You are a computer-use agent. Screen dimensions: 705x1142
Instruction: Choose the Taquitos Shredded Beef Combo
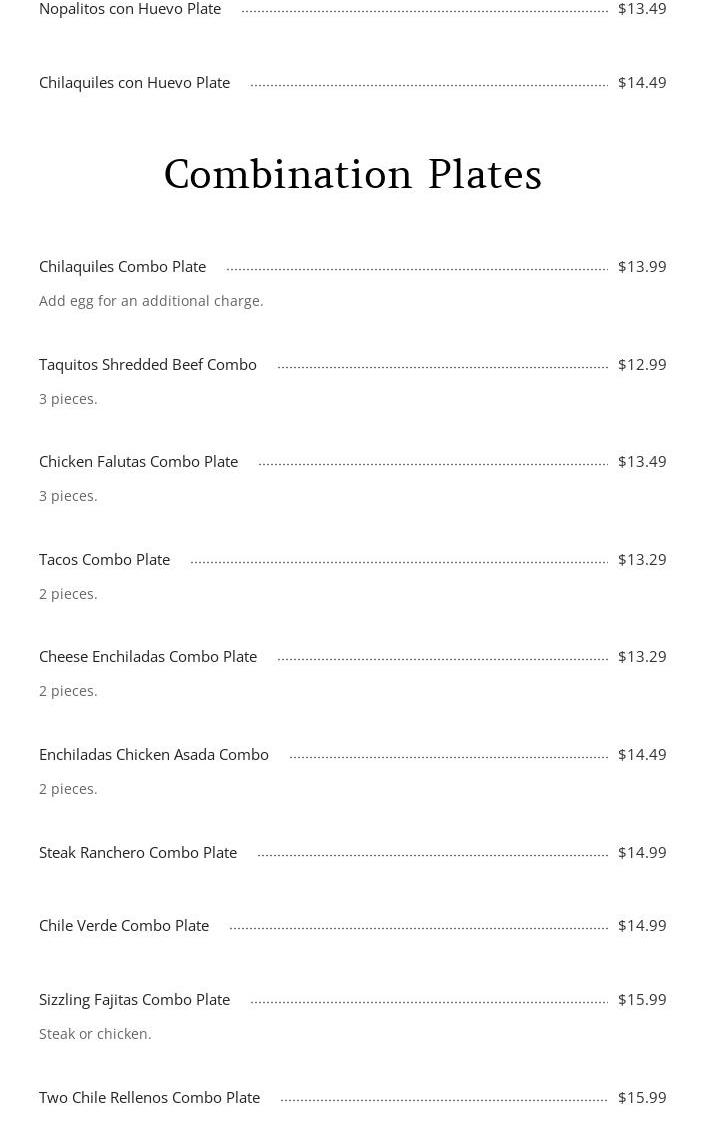147,365
